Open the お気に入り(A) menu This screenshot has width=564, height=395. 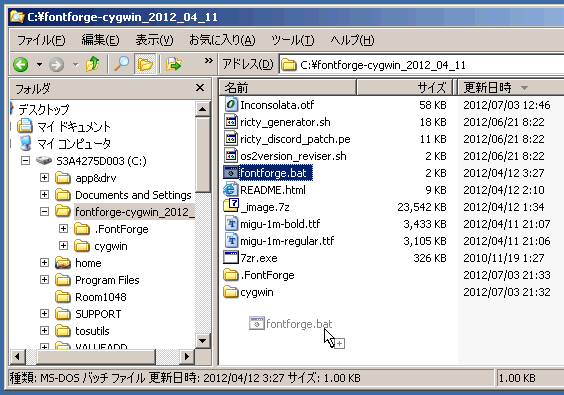click(x=222, y=40)
